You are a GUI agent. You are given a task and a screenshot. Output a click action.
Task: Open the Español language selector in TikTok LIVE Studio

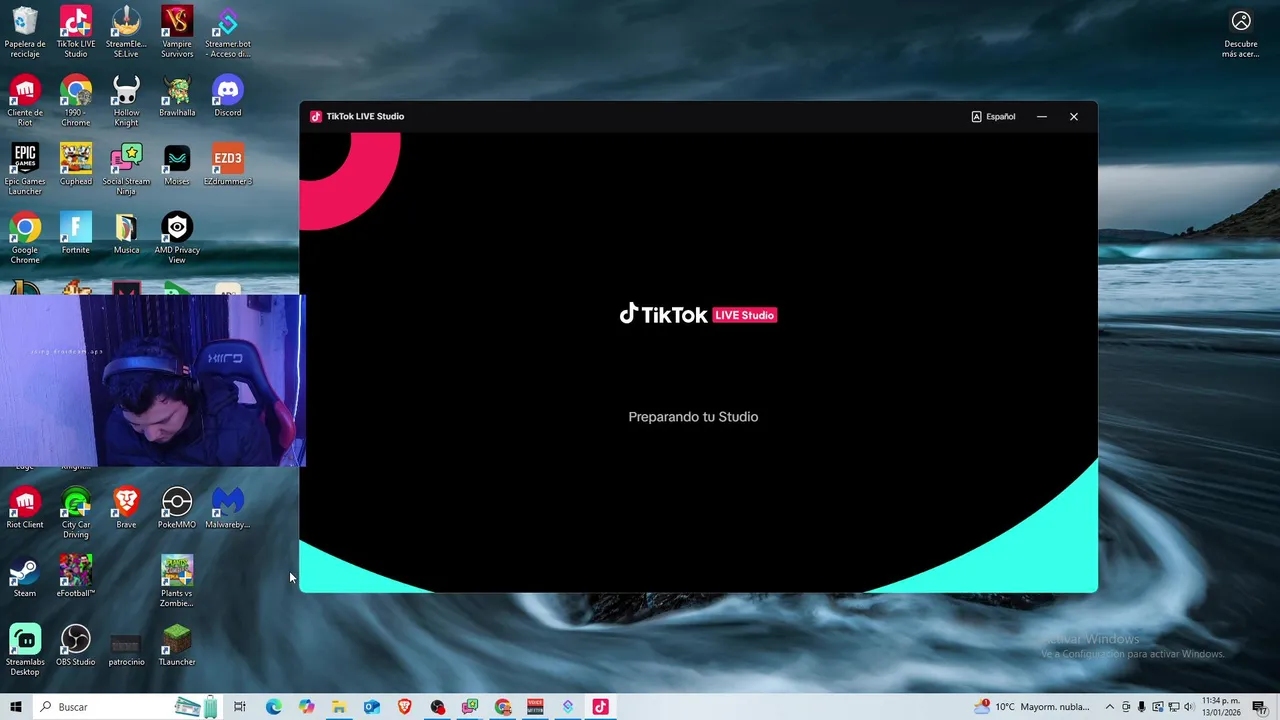click(993, 117)
